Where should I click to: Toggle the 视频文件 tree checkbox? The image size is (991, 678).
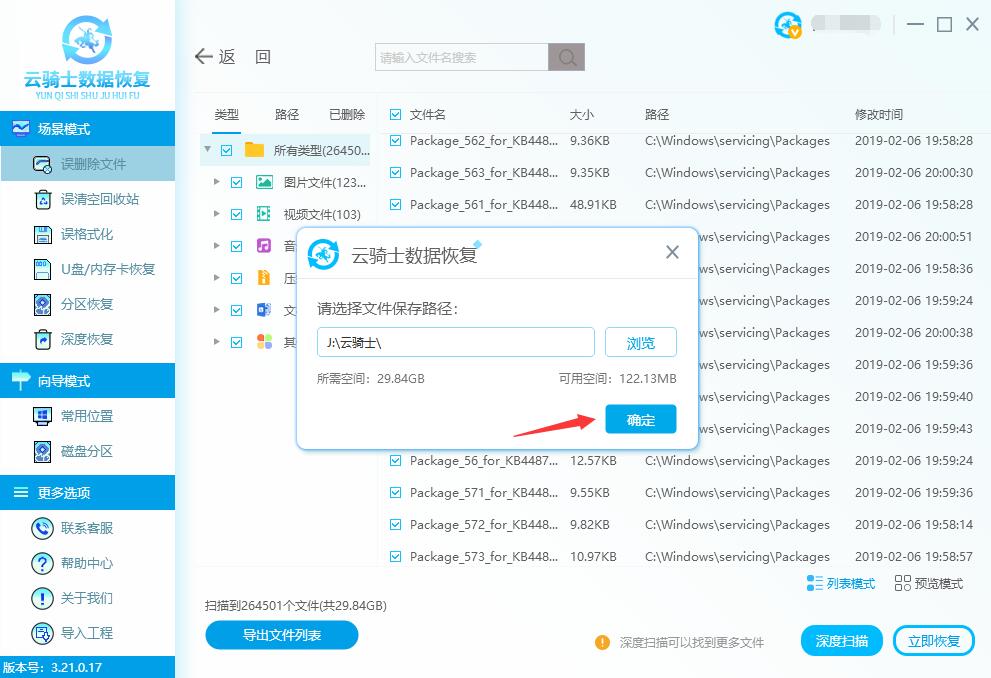(x=236, y=214)
